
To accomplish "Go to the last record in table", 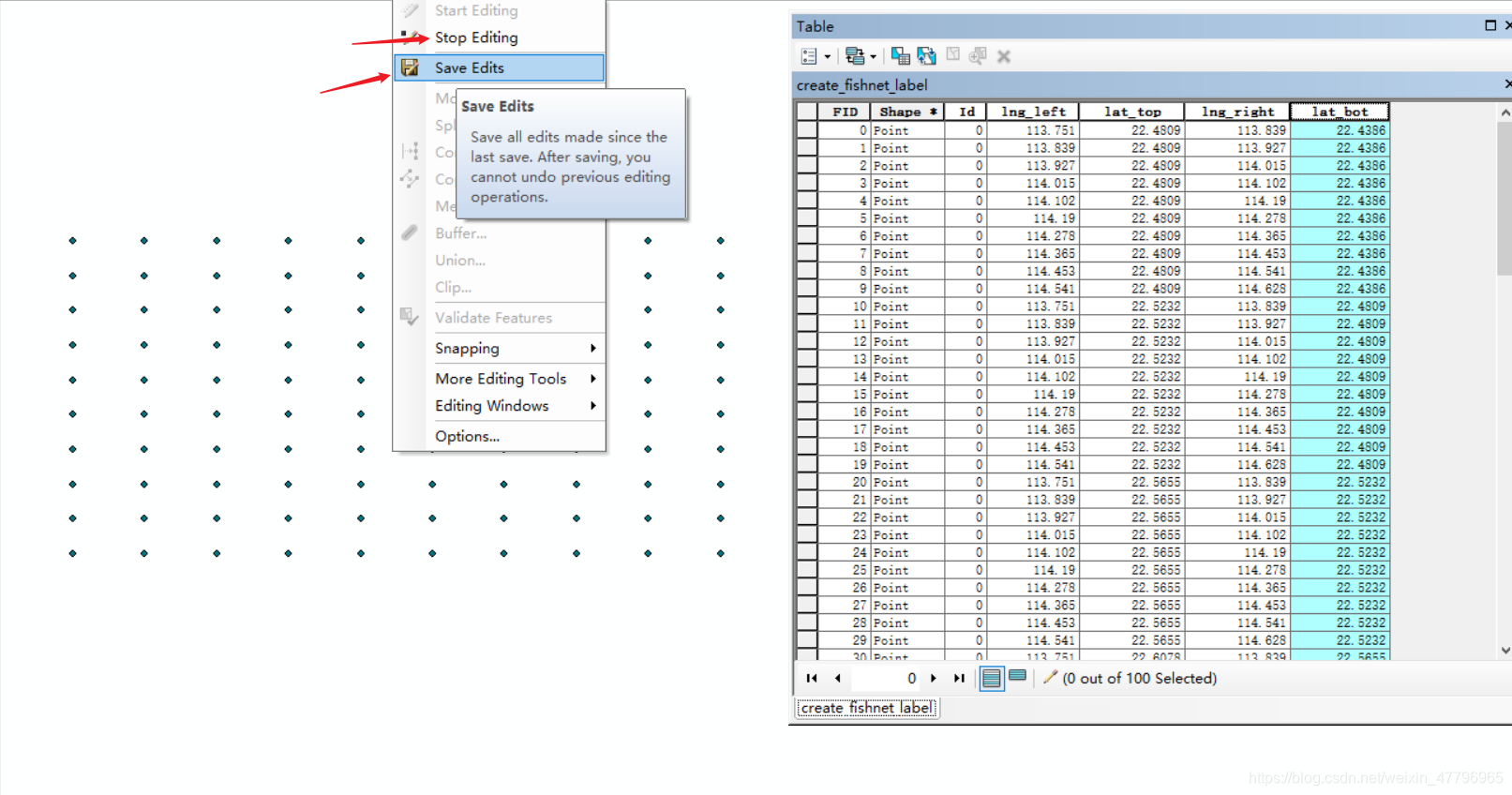I will pos(959,678).
